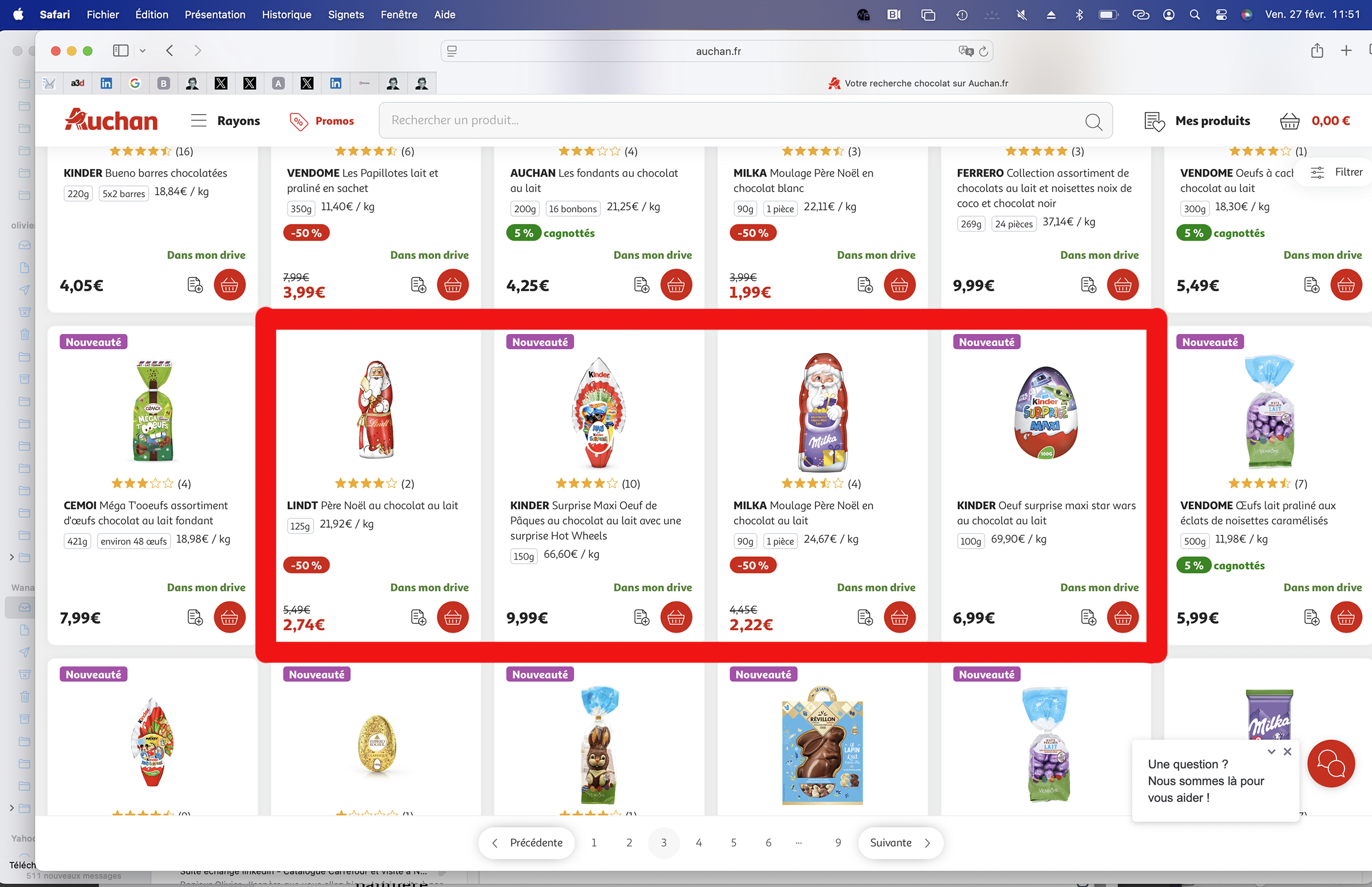This screenshot has height=887, width=1372.
Task: Open the Filtrer options
Action: coord(1336,172)
